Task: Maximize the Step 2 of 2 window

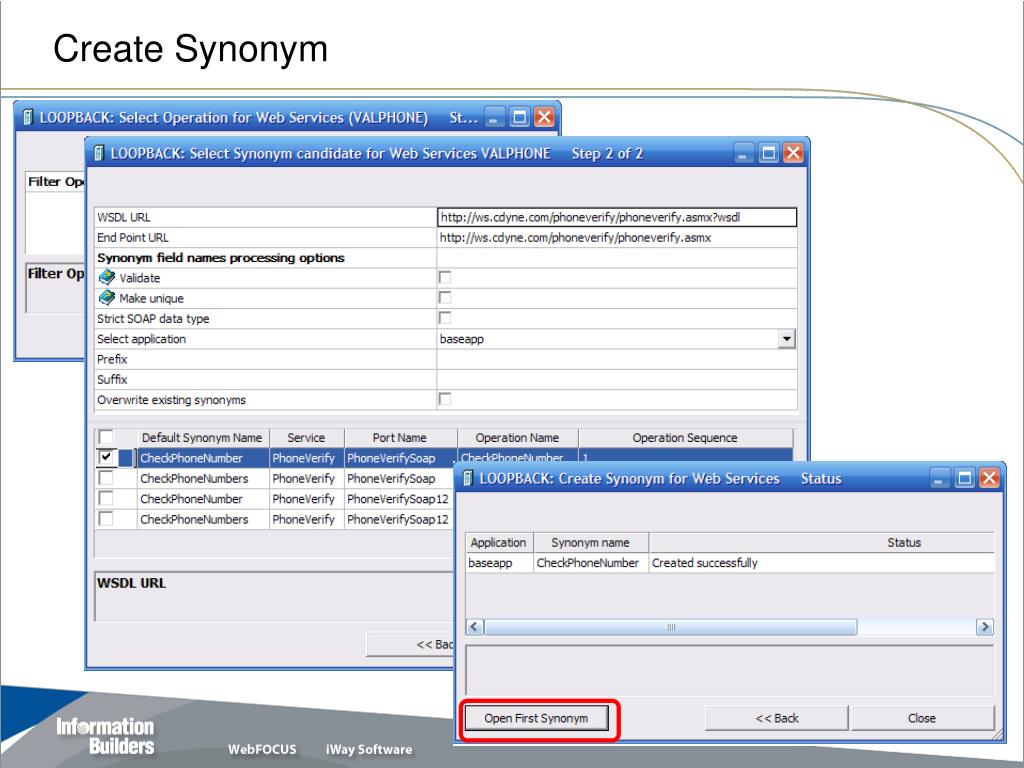Action: [x=769, y=153]
